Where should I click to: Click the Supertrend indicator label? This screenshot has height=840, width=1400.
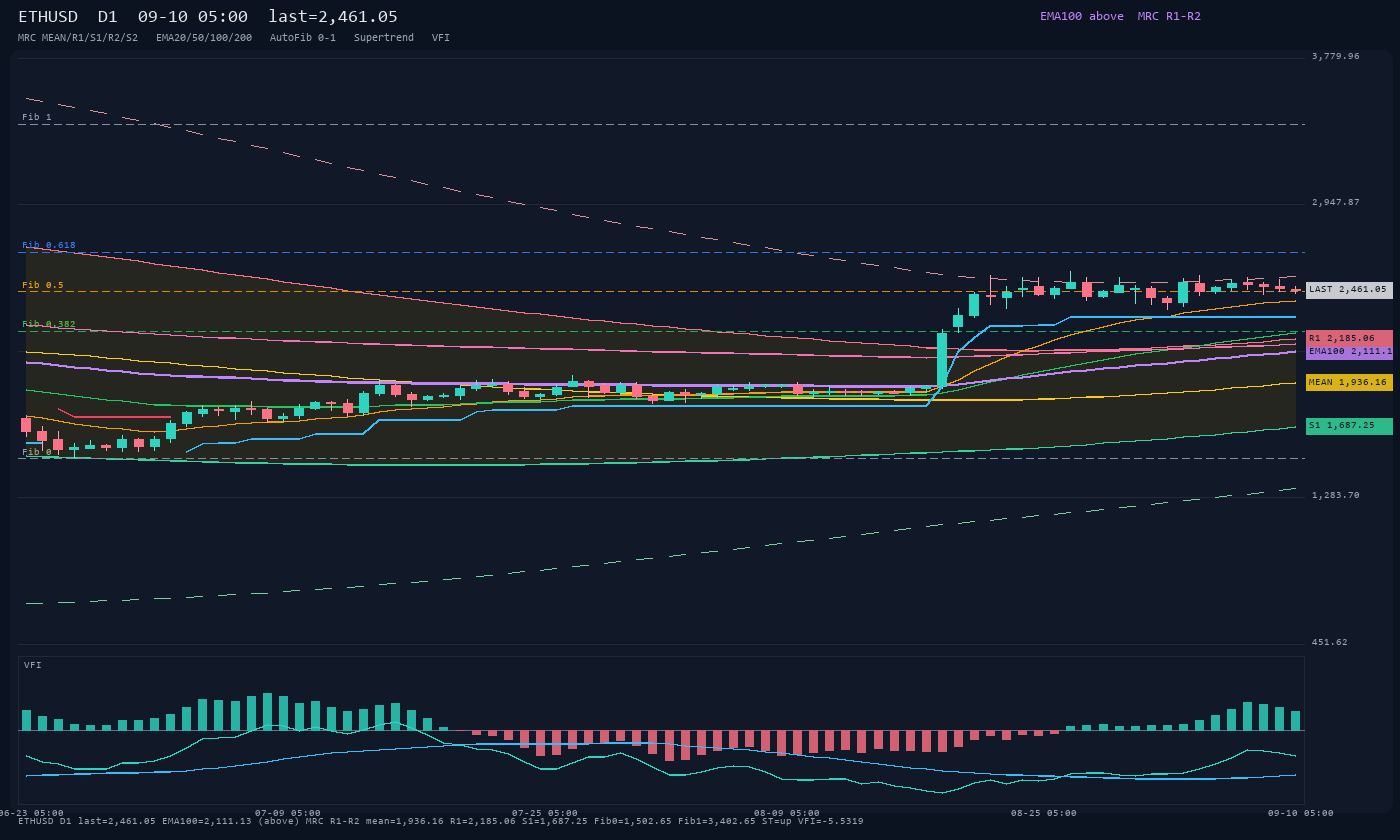(384, 38)
